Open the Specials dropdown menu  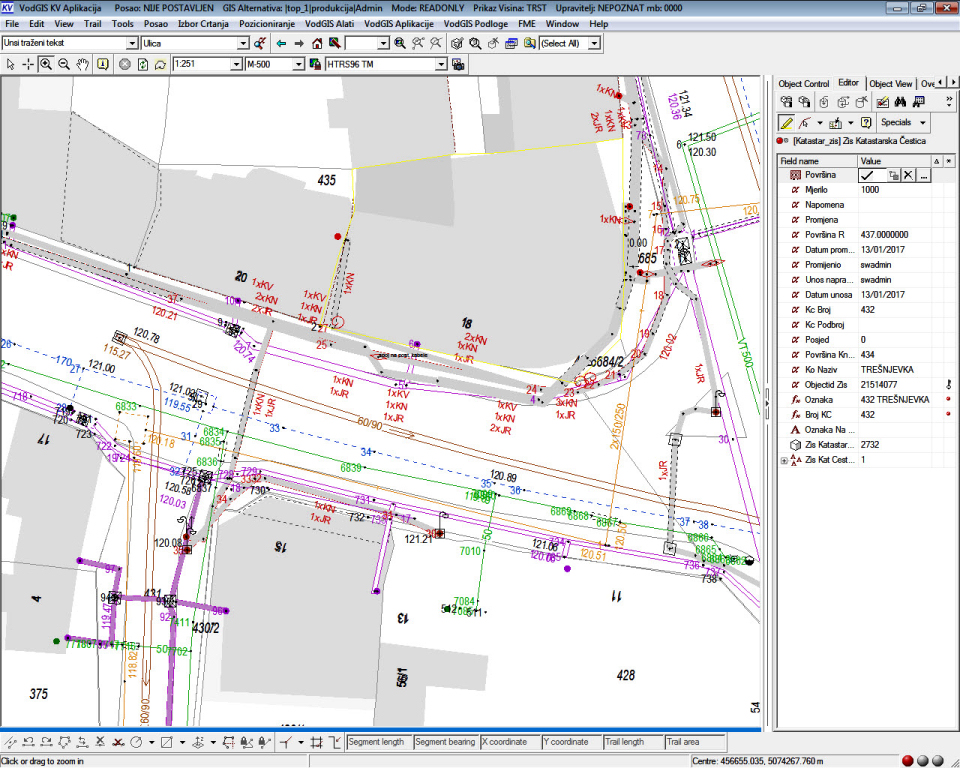point(903,122)
